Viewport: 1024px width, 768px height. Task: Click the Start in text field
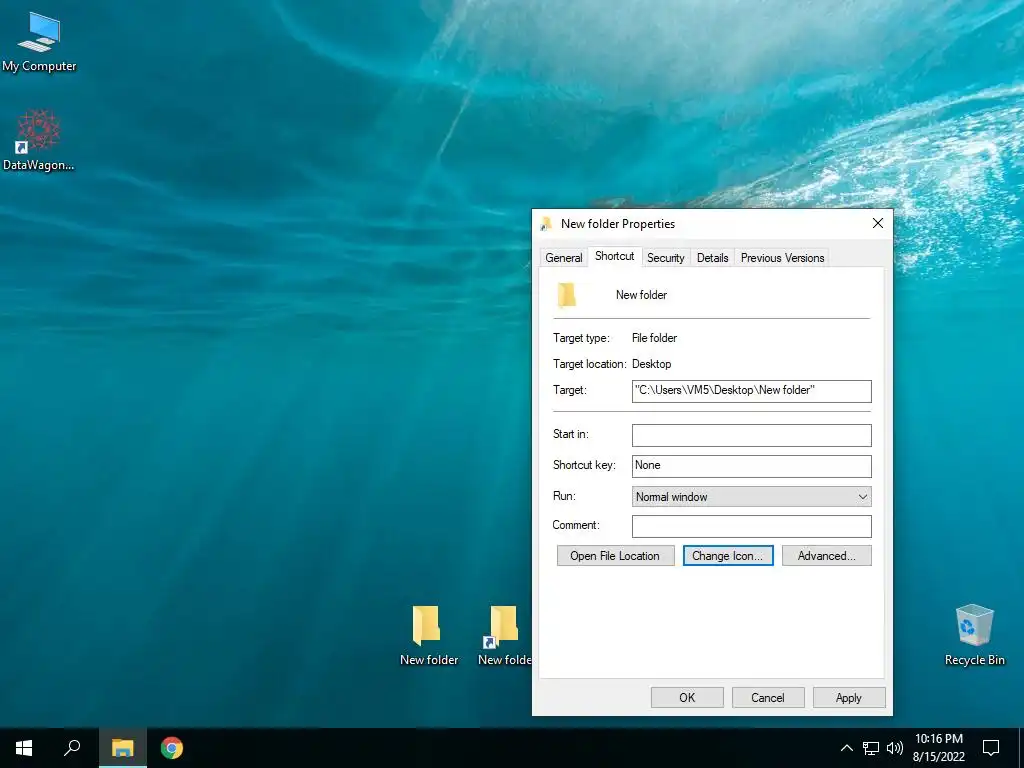(x=752, y=436)
